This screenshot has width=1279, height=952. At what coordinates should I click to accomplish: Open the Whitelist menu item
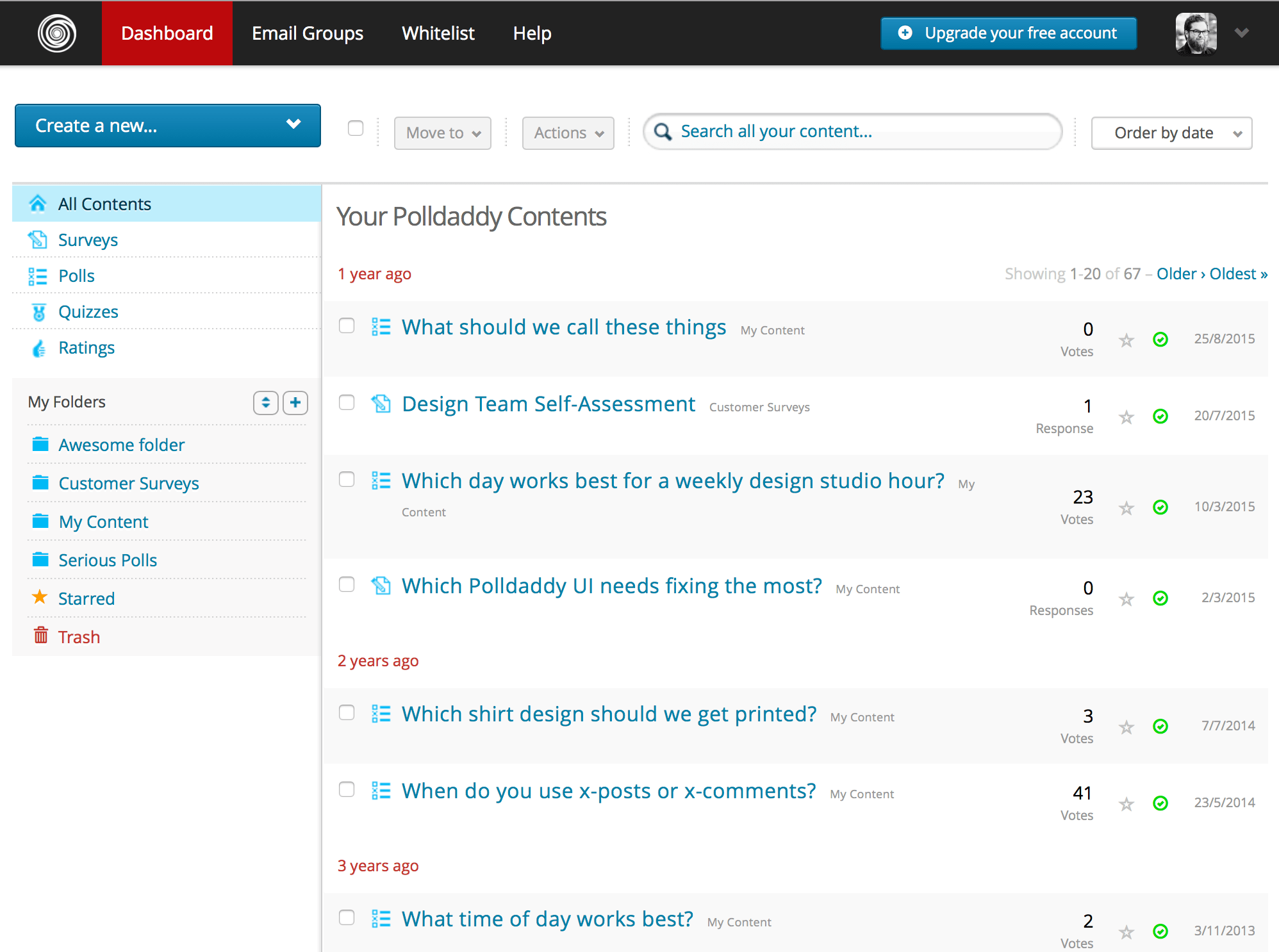pyautogui.click(x=438, y=33)
